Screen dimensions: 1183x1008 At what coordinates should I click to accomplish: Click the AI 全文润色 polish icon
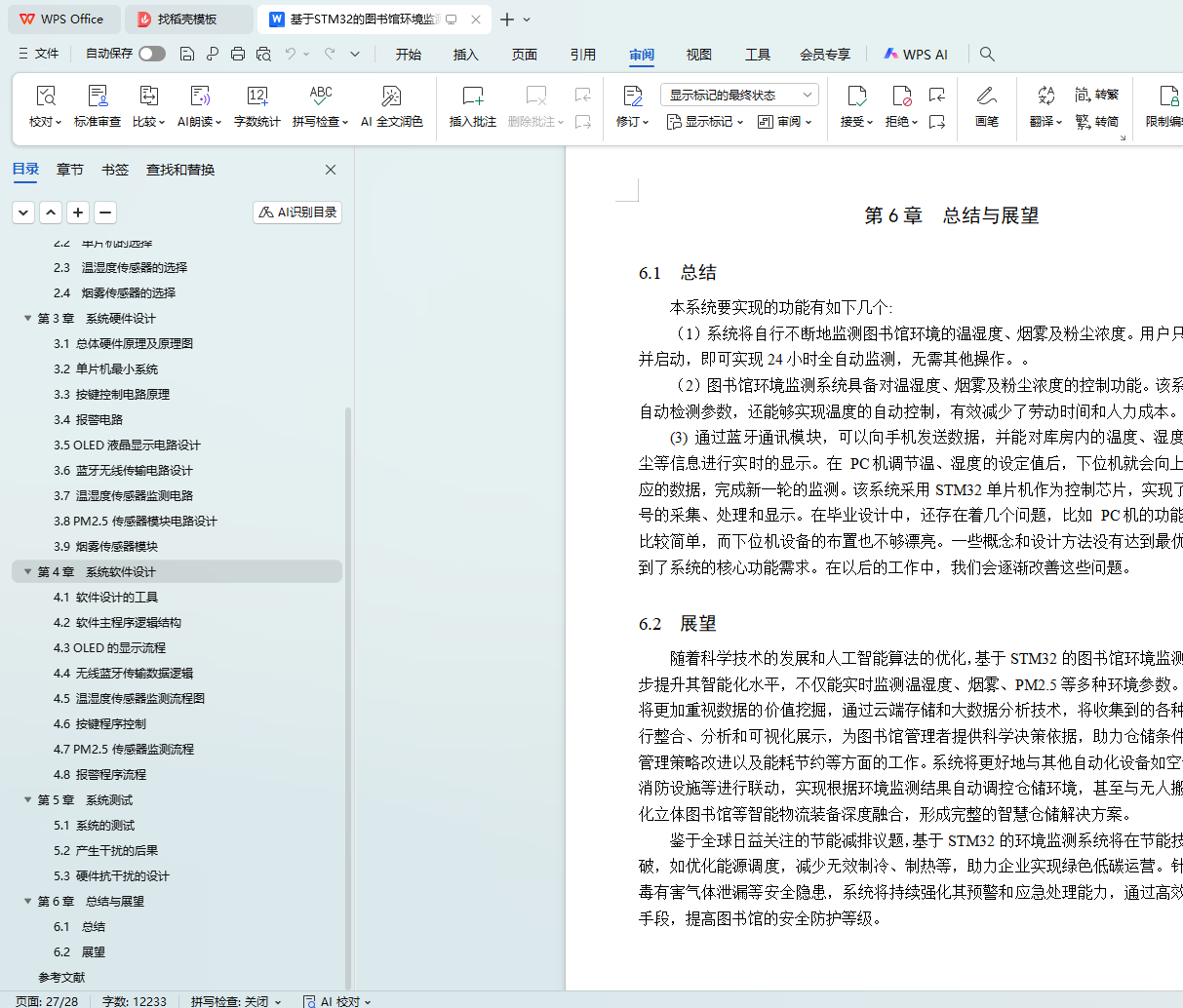tap(391, 97)
